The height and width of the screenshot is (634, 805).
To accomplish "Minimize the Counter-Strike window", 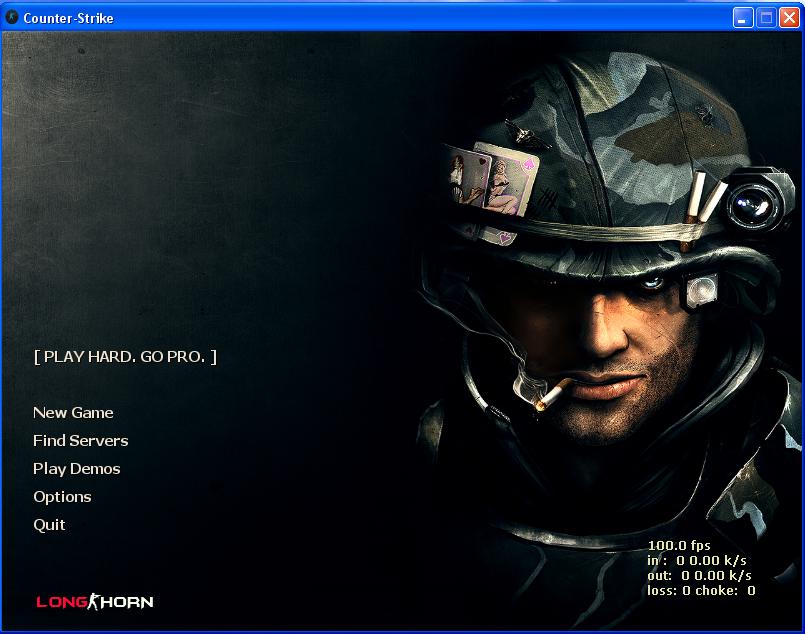I will point(742,18).
